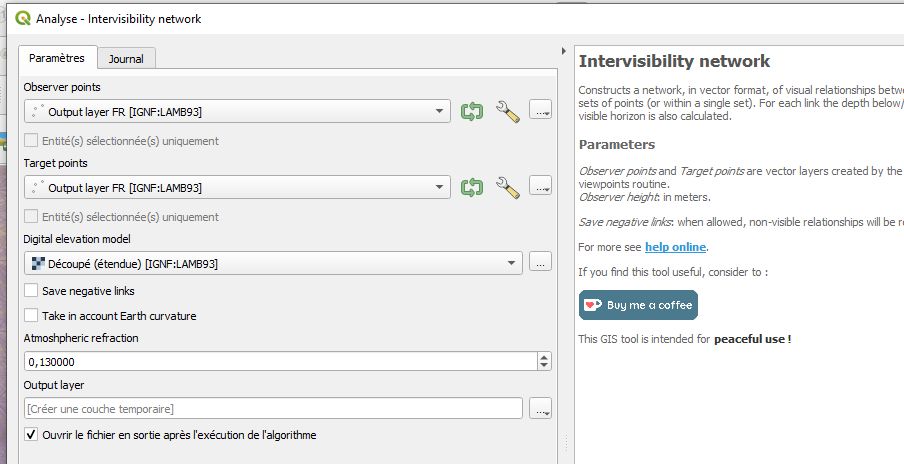
Task: Select the Paramètres tab
Action: [56, 58]
